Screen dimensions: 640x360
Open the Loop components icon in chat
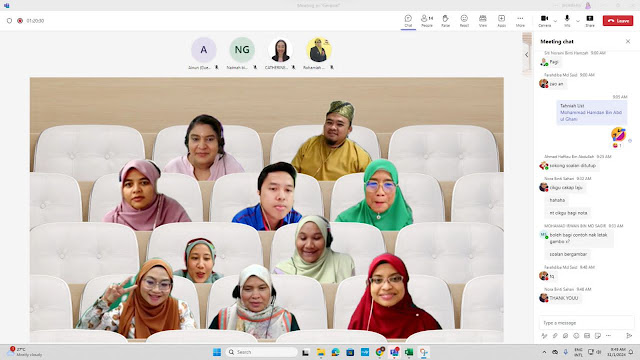tap(565, 336)
